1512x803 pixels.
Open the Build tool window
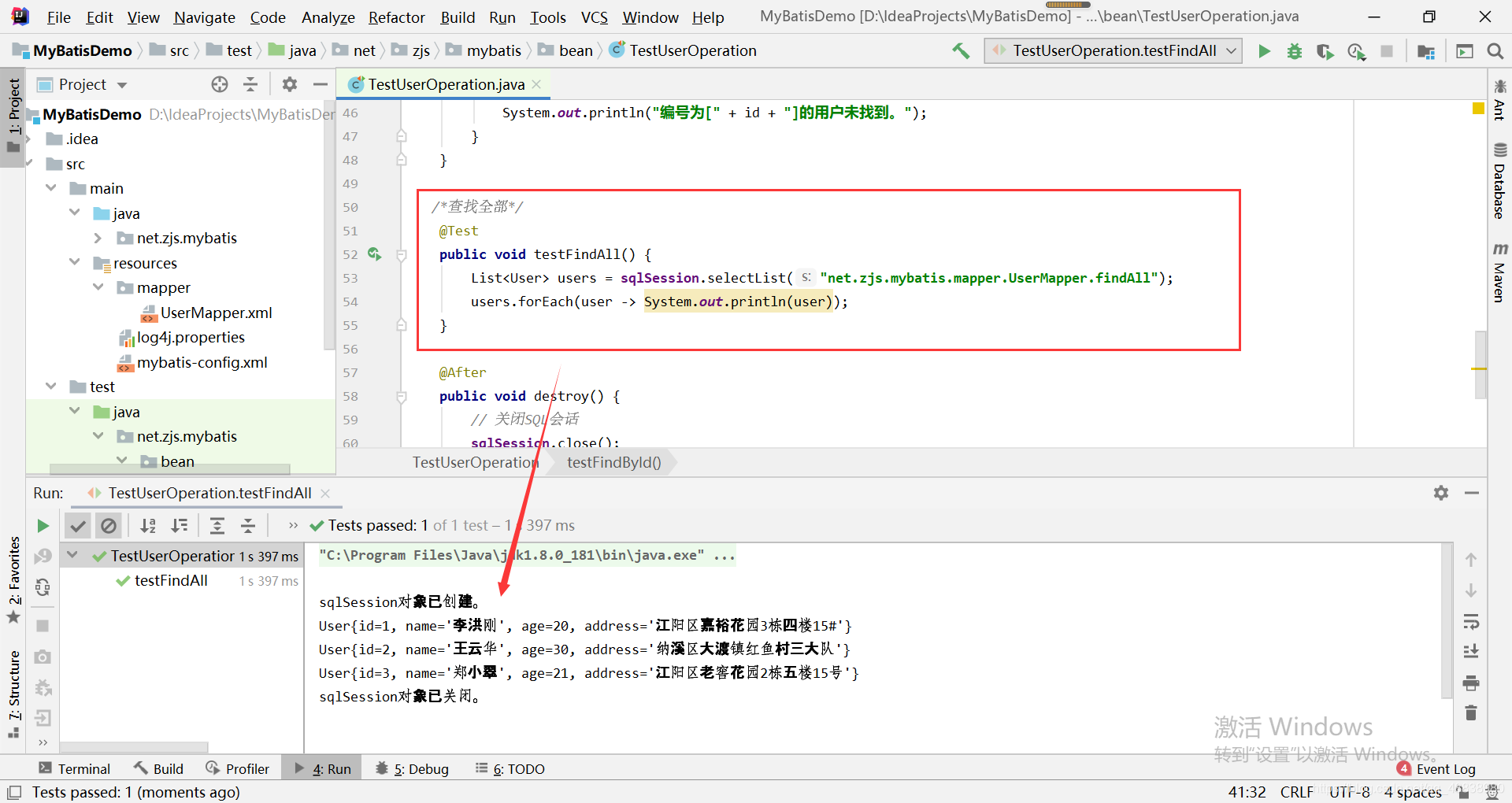coord(158,769)
